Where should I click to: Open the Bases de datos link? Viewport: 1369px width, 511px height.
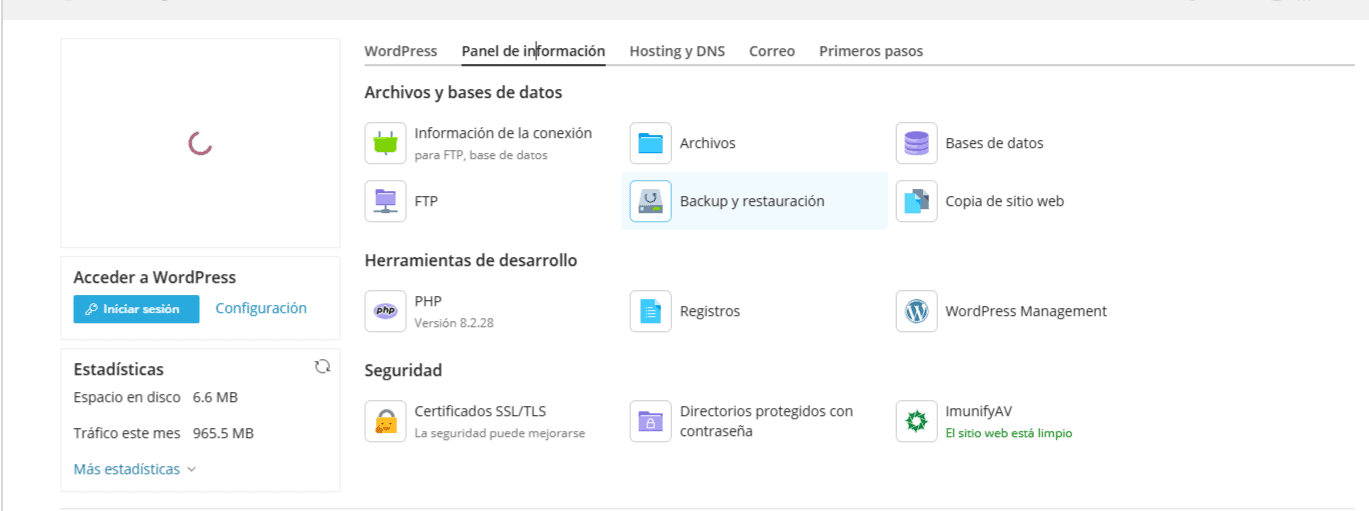995,143
